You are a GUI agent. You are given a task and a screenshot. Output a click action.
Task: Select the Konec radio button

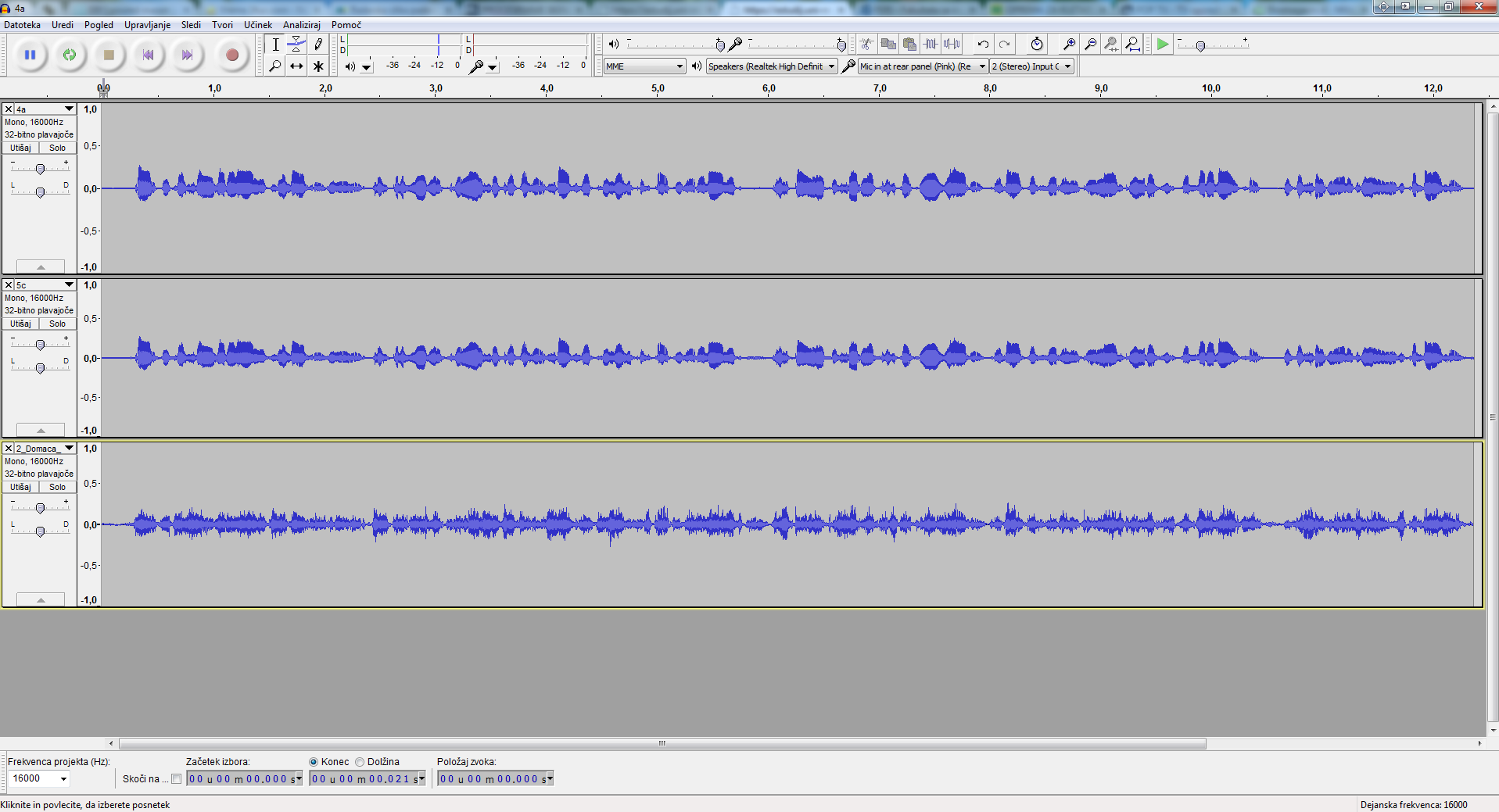click(x=314, y=762)
